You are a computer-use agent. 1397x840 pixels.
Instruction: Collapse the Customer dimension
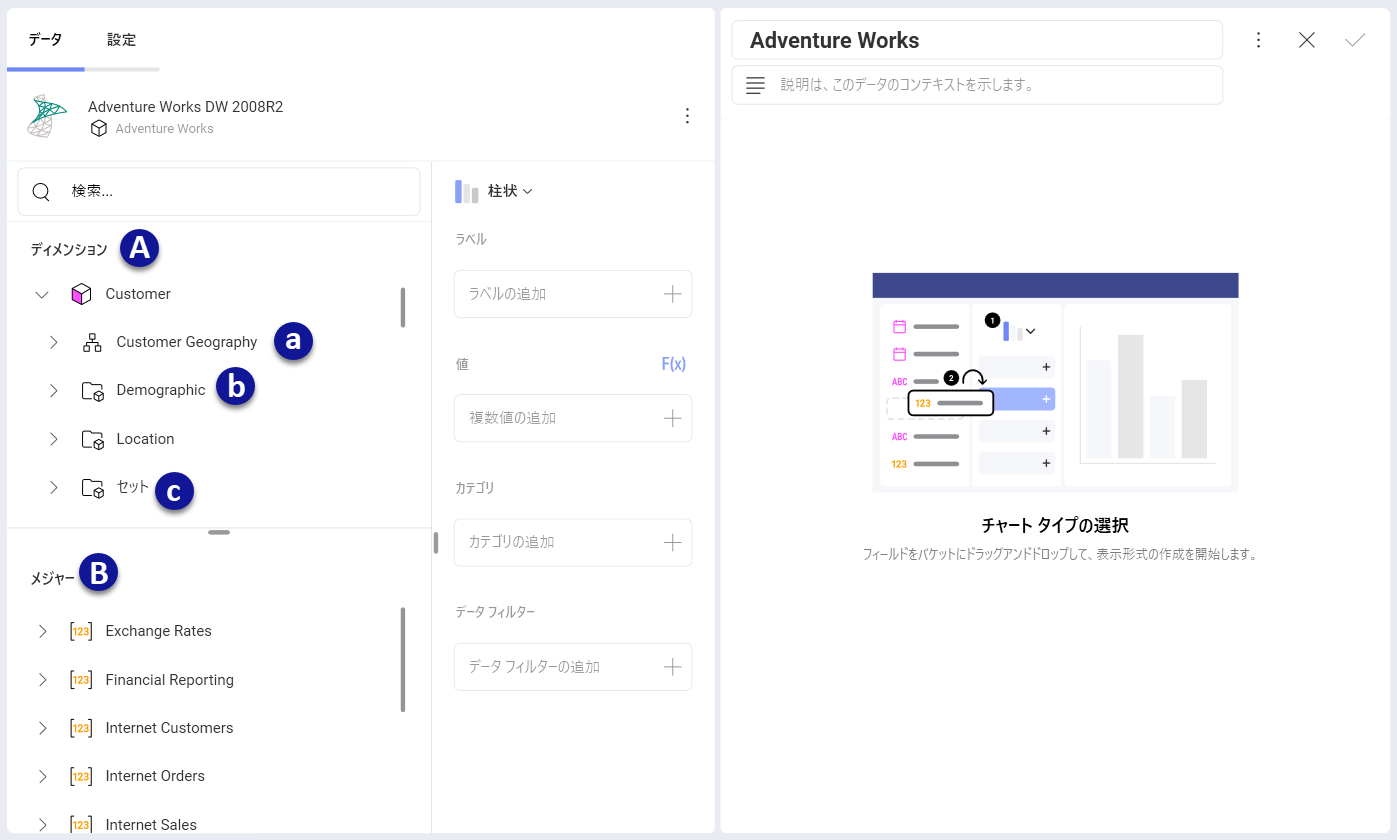point(42,294)
